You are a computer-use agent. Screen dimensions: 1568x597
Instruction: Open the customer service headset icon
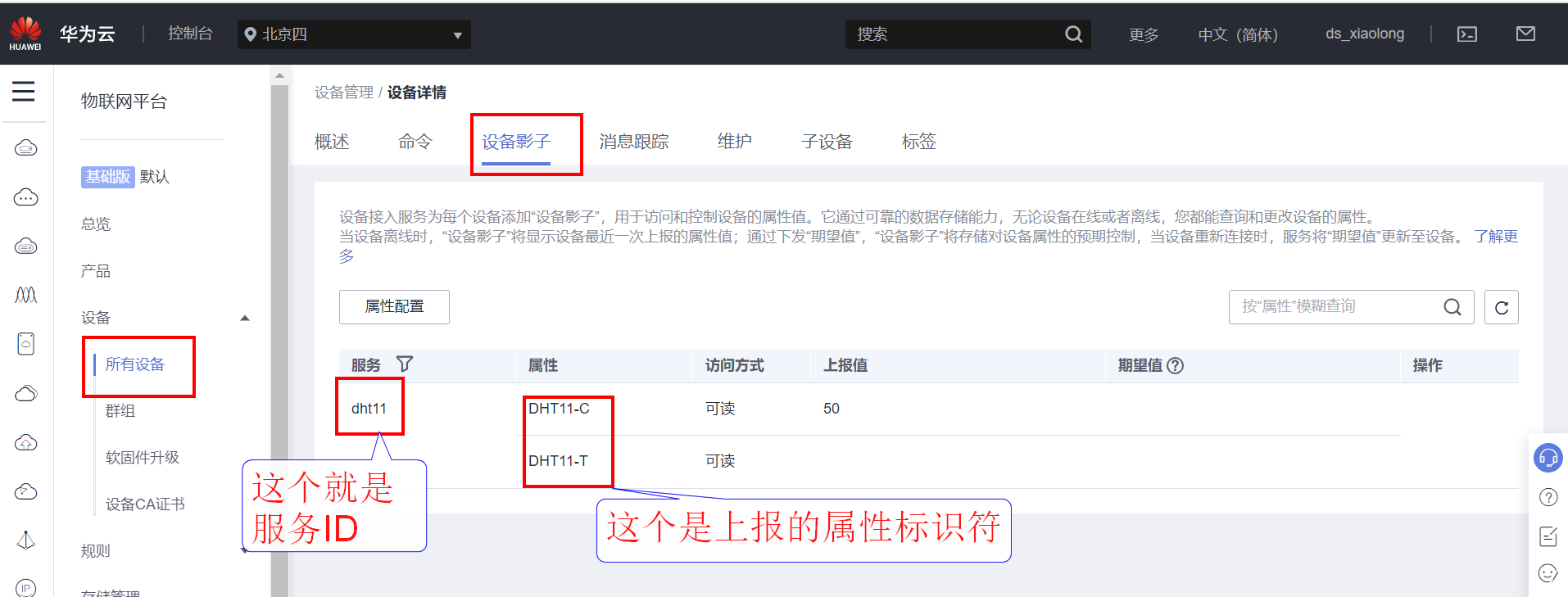1548,458
